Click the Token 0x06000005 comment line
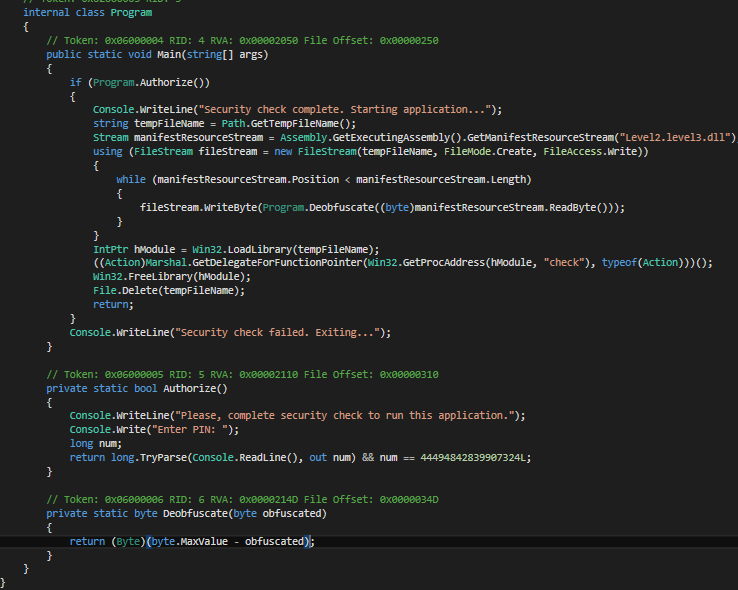This screenshot has width=738, height=590. [x=242, y=375]
